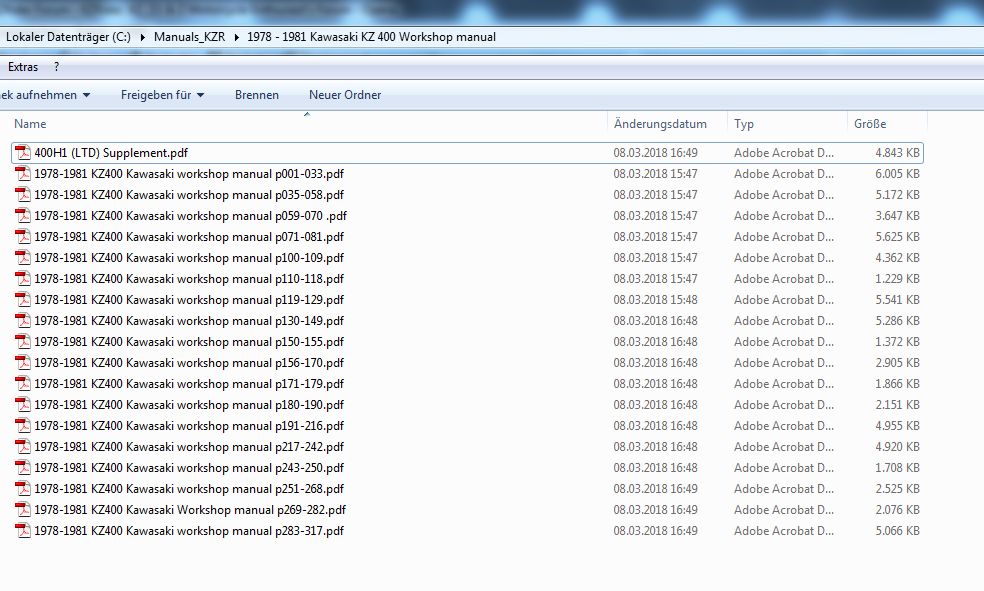984x591 pixels.
Task: Expand breadcrumb arrow after Lokaler Datenträger (C:)
Action: click(142, 37)
